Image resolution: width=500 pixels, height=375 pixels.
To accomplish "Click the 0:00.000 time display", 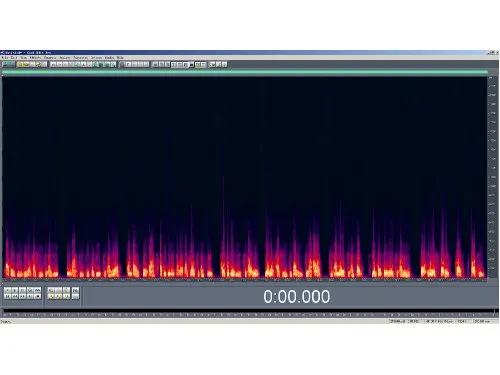I will (x=297, y=296).
